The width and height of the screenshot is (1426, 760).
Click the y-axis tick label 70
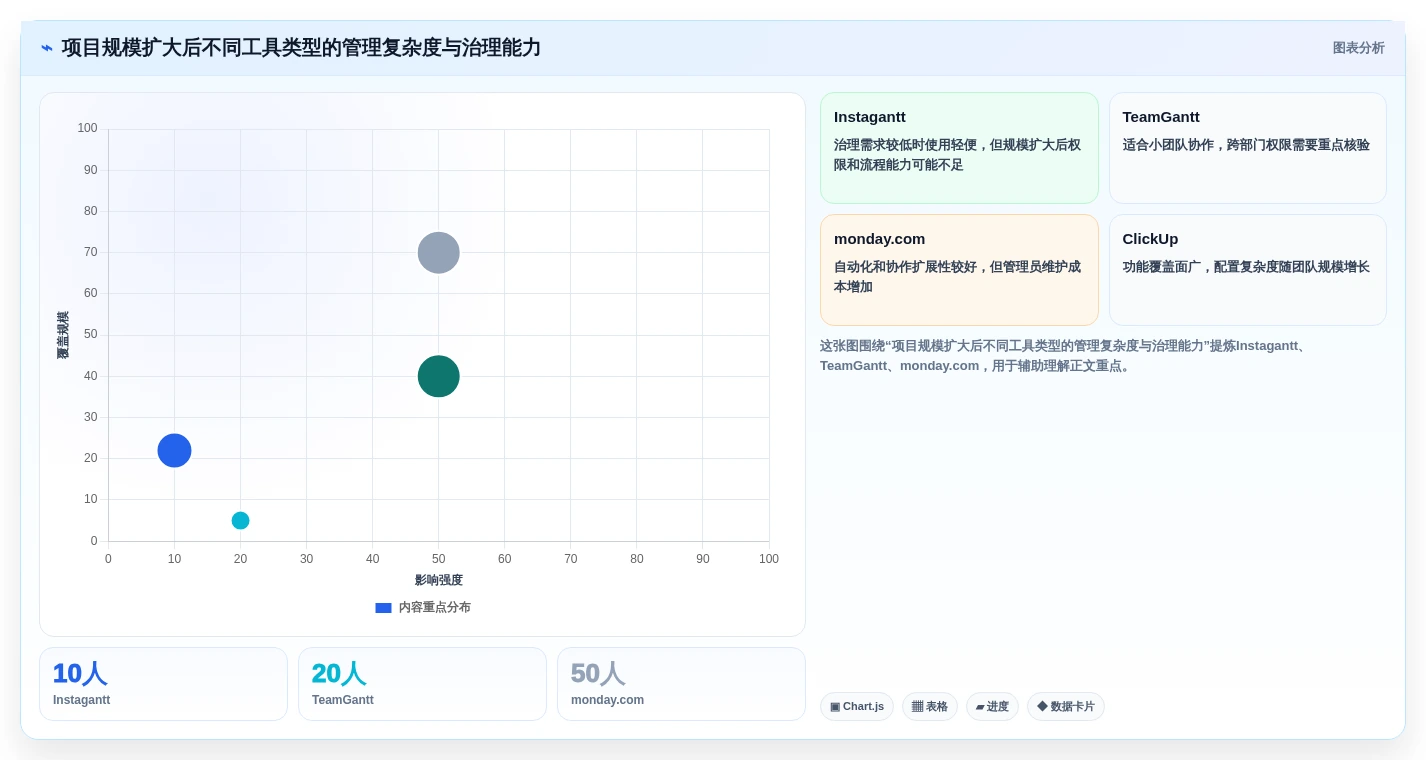click(x=90, y=252)
